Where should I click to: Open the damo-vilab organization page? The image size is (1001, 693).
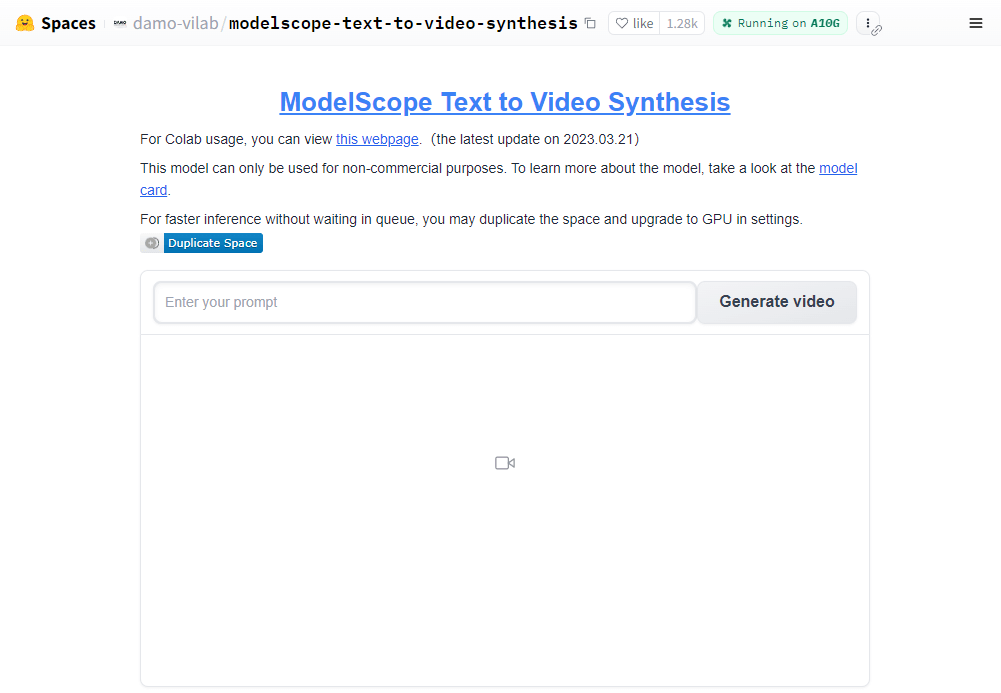tap(175, 23)
